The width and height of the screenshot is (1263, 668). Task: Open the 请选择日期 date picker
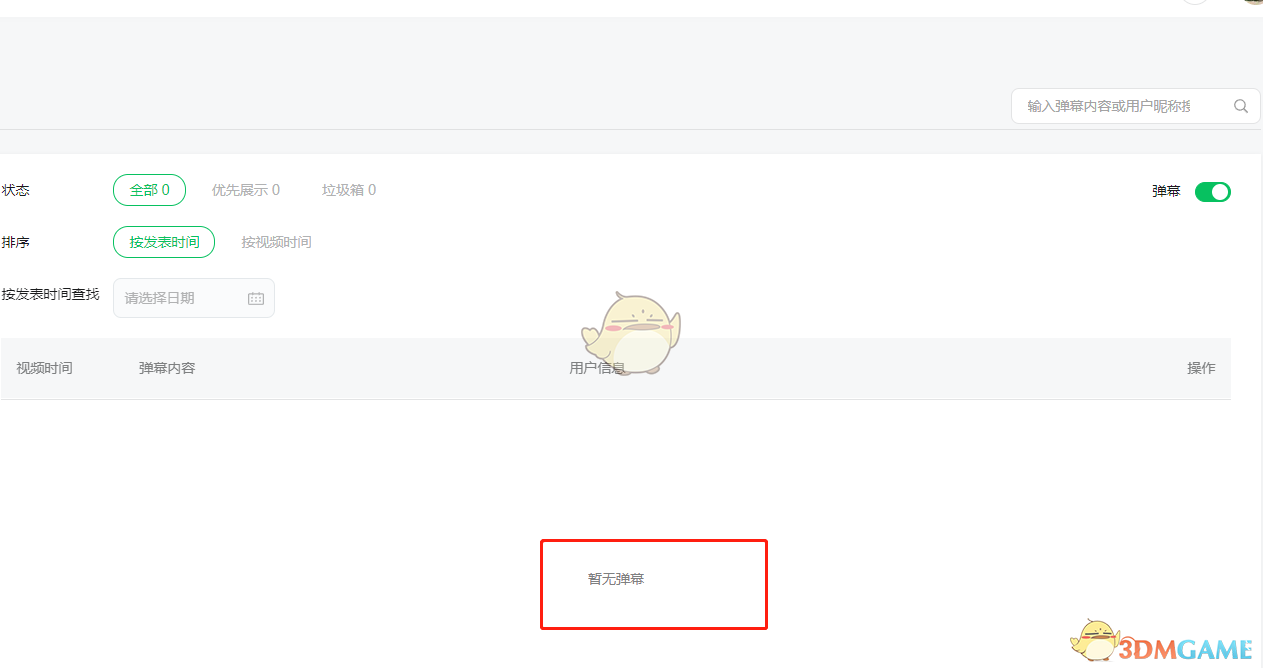pos(194,298)
